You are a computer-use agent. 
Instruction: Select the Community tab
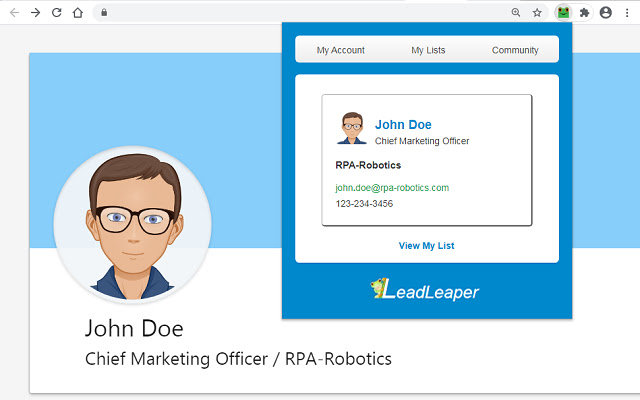point(515,50)
